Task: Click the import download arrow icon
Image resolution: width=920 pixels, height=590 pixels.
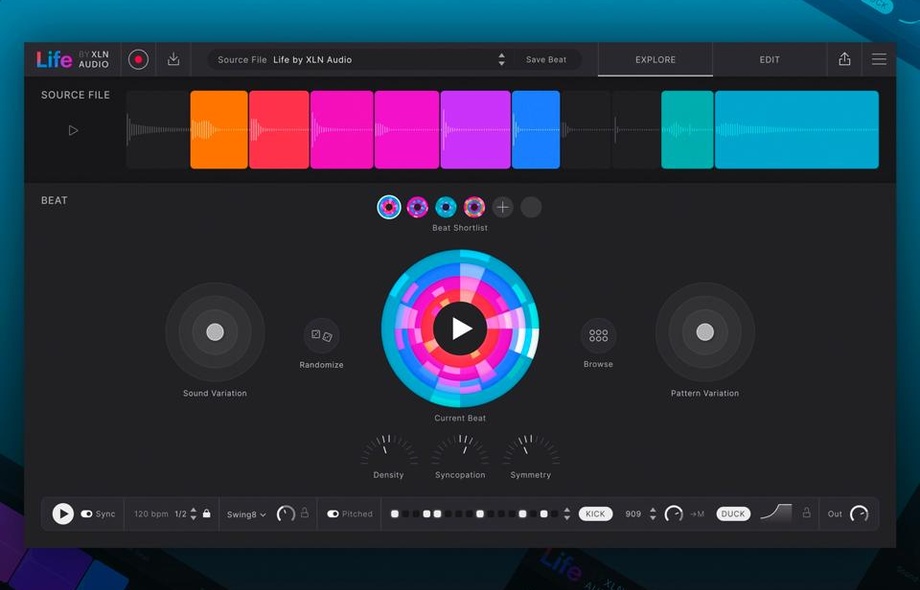Action: 173,60
